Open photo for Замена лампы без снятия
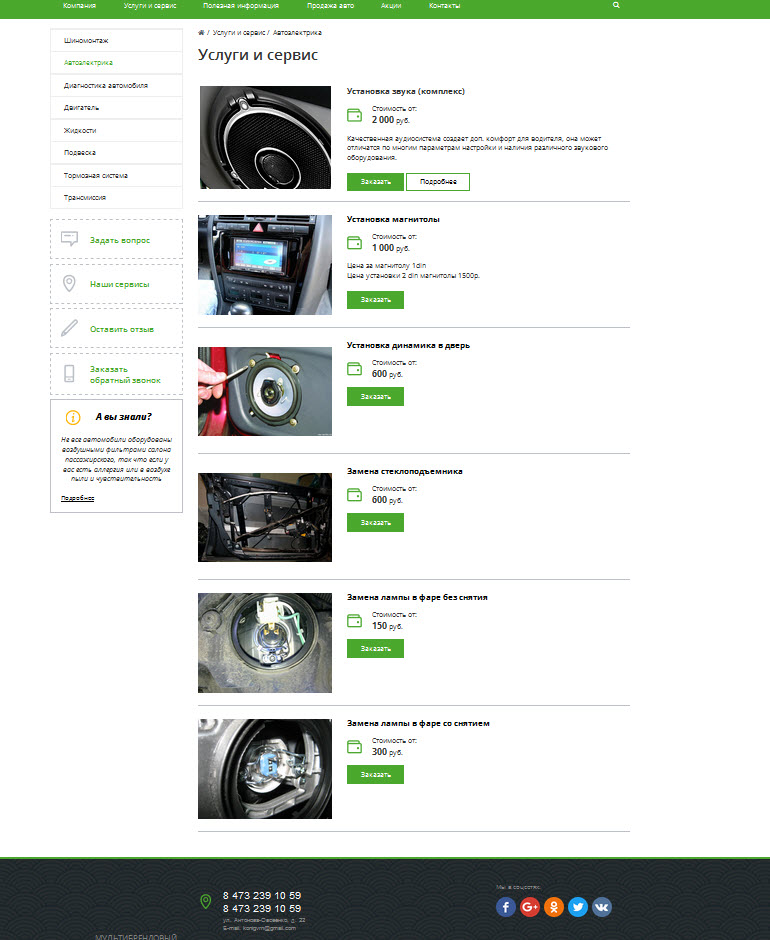Screen dimensions: 770x940 click(x=265, y=643)
